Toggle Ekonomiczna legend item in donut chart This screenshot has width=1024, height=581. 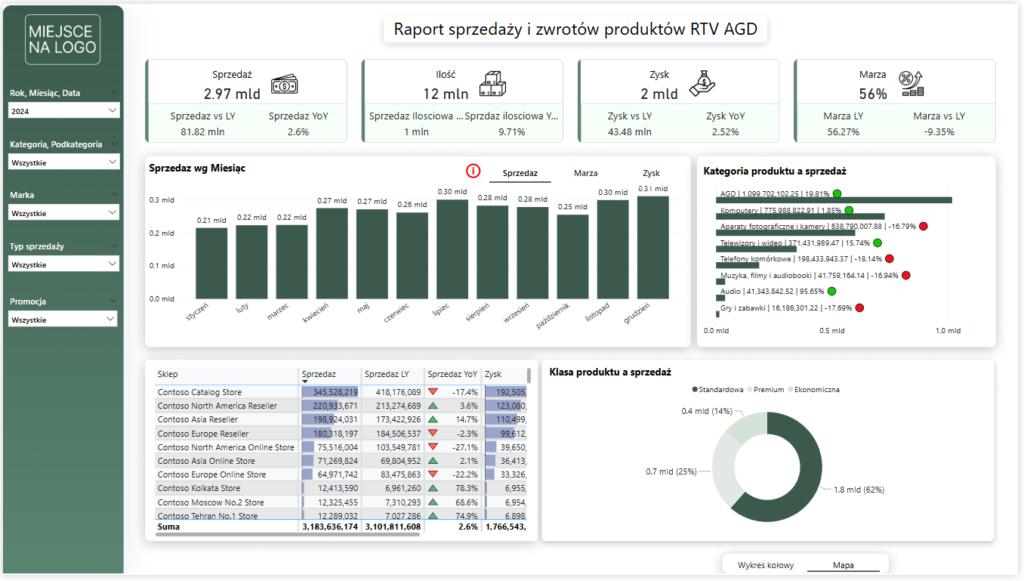click(x=814, y=388)
